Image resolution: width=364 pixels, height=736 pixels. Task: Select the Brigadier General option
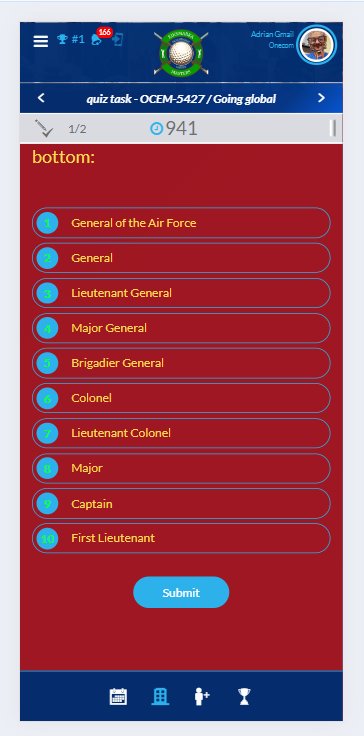[x=181, y=363]
